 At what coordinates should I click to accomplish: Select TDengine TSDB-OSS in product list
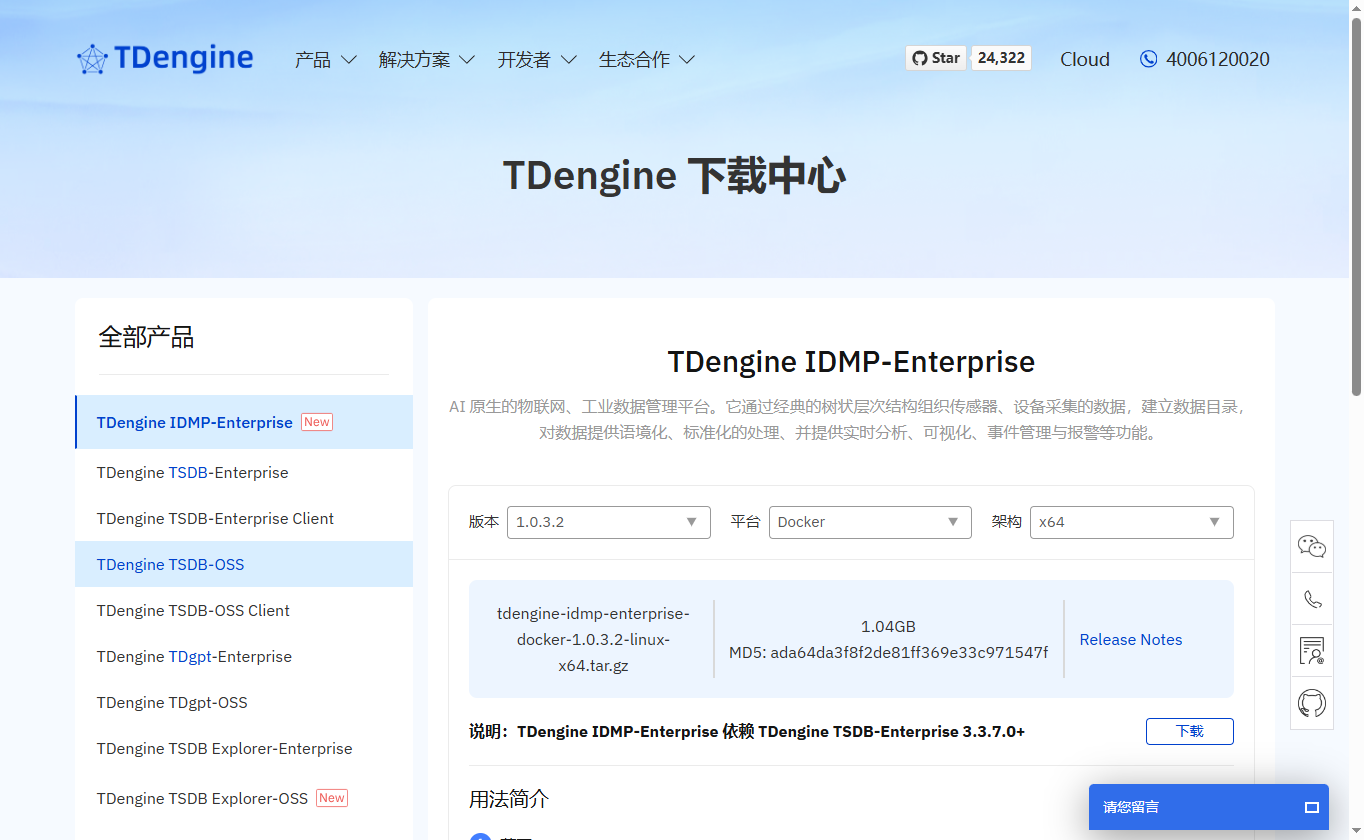coord(244,564)
